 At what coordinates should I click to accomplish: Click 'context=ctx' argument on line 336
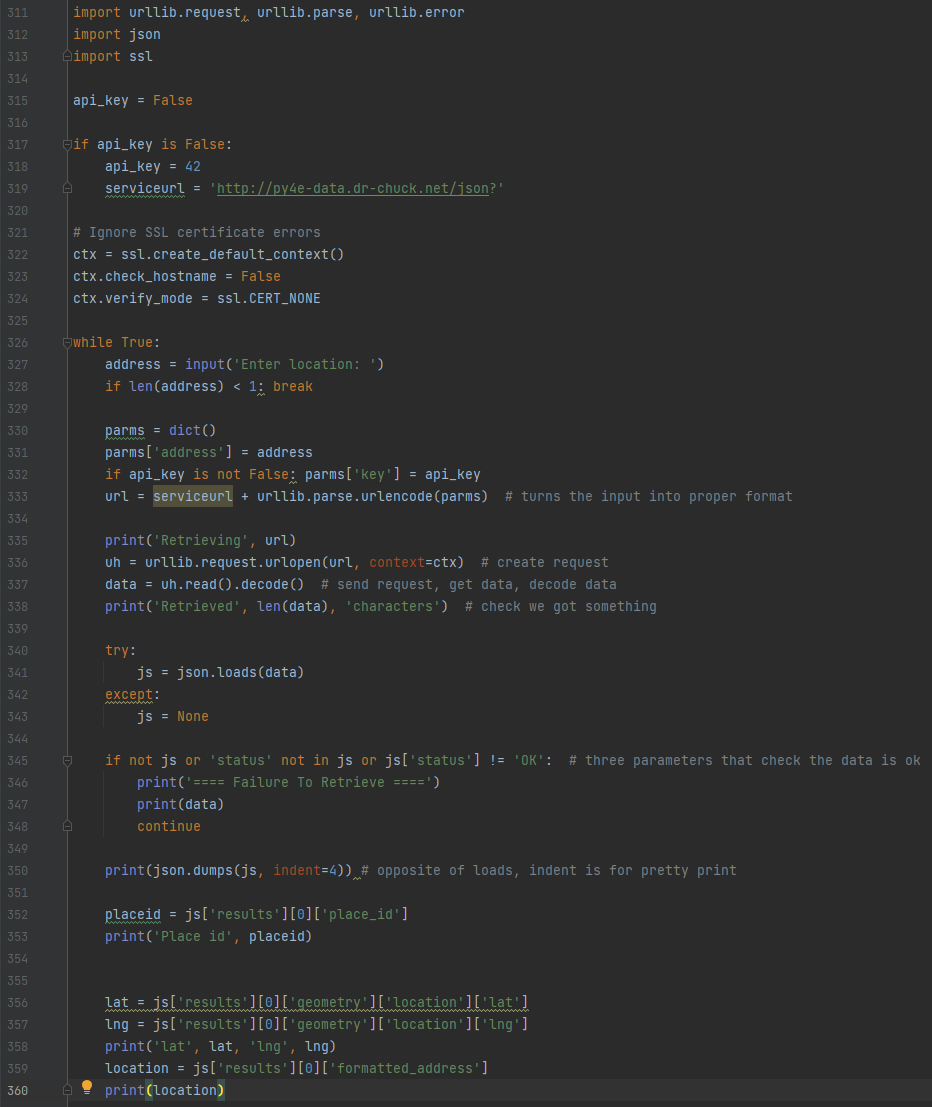pyautogui.click(x=412, y=563)
